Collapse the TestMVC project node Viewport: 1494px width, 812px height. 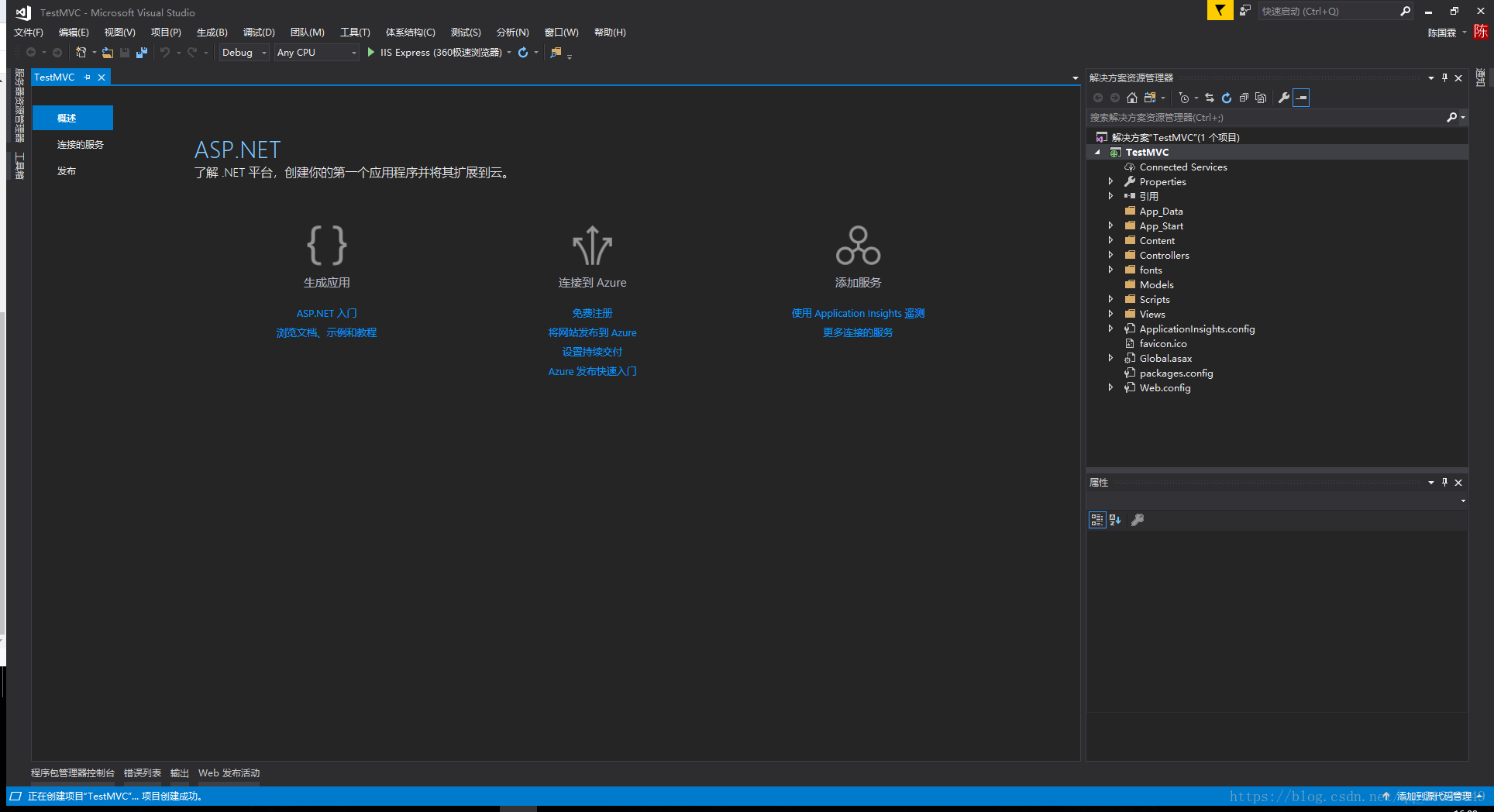1097,153
